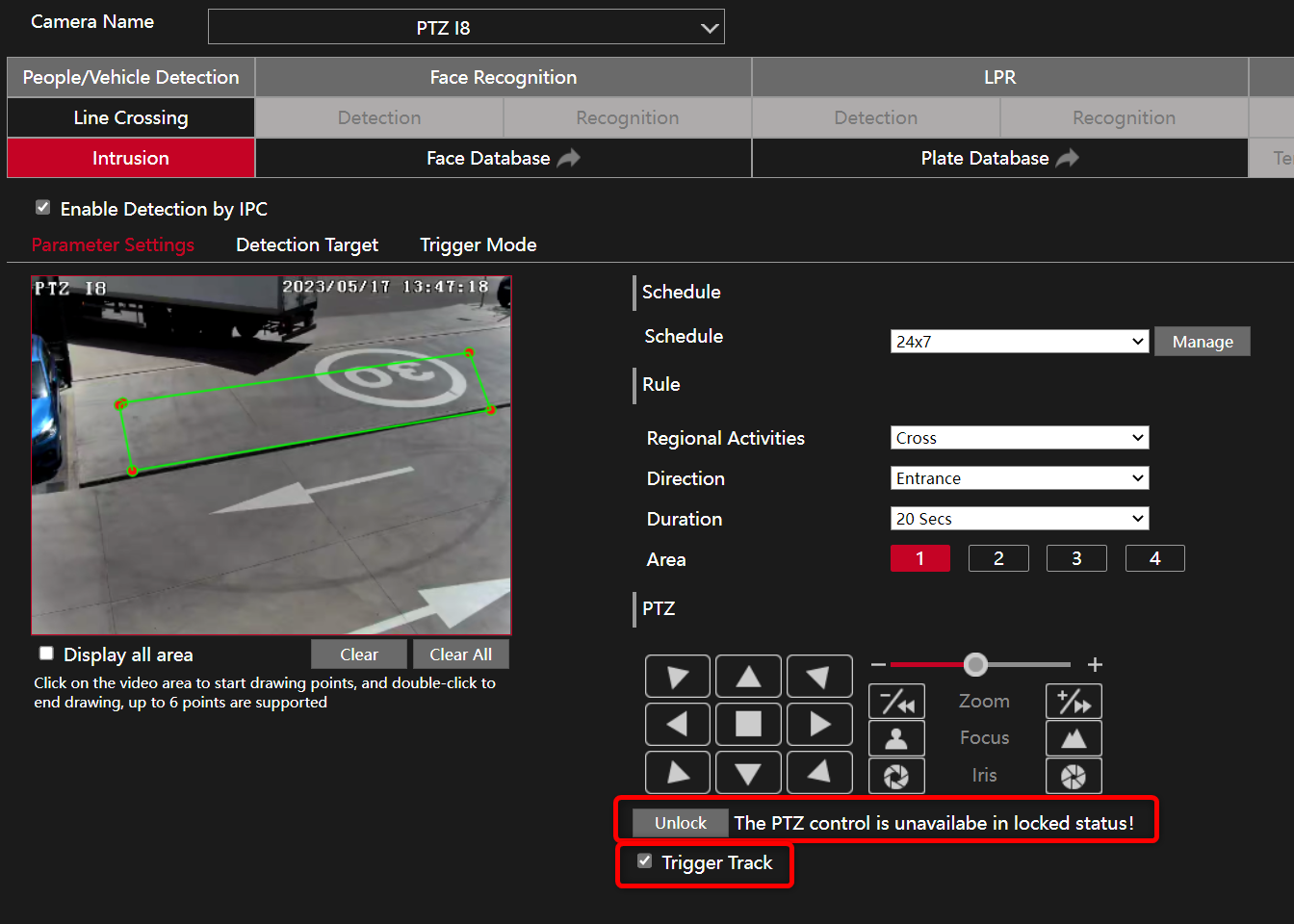1294x924 pixels.
Task: Uncheck Enable Detection by IPC
Action: coord(42,207)
